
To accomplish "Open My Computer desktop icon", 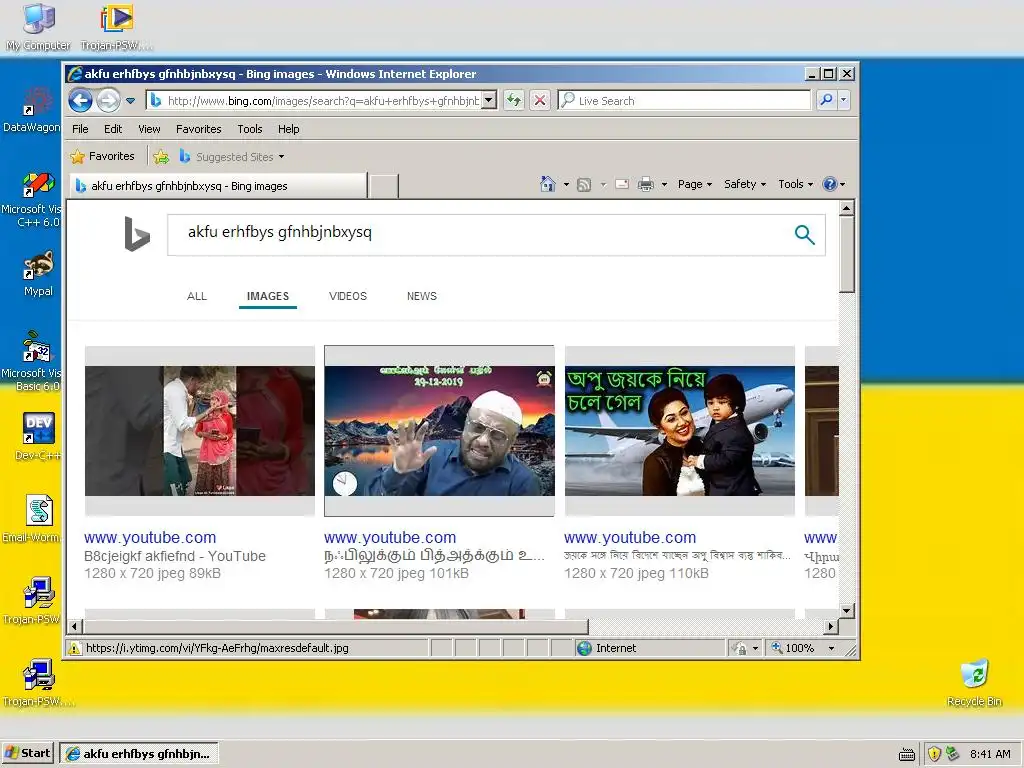I will pos(39,27).
